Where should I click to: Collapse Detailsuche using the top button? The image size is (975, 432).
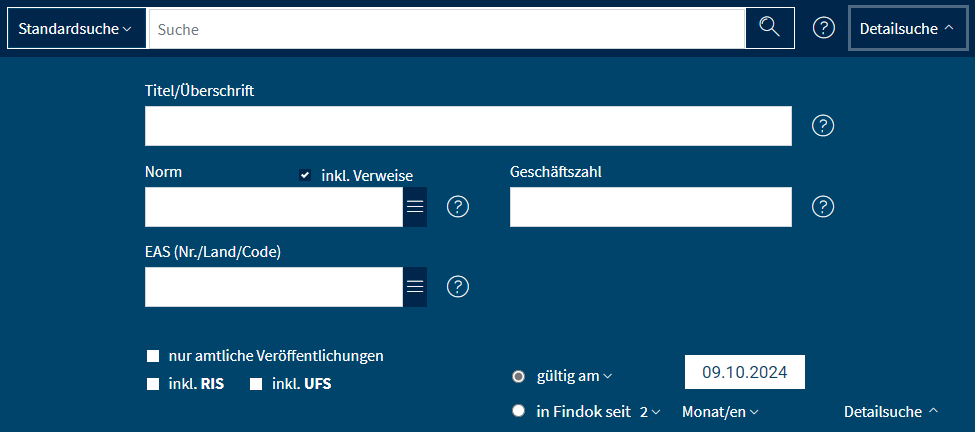908,28
